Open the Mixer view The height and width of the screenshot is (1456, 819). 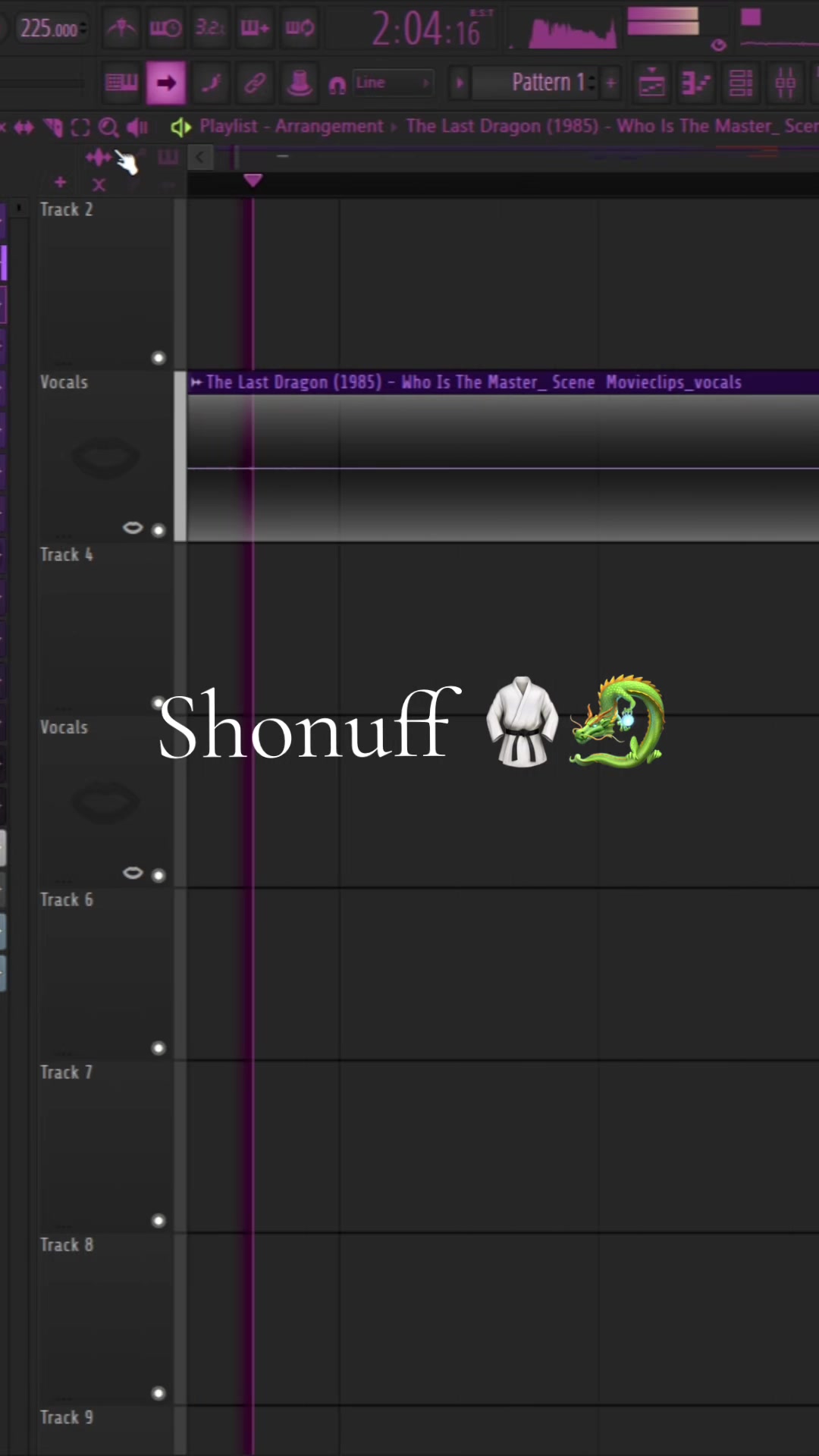click(785, 83)
